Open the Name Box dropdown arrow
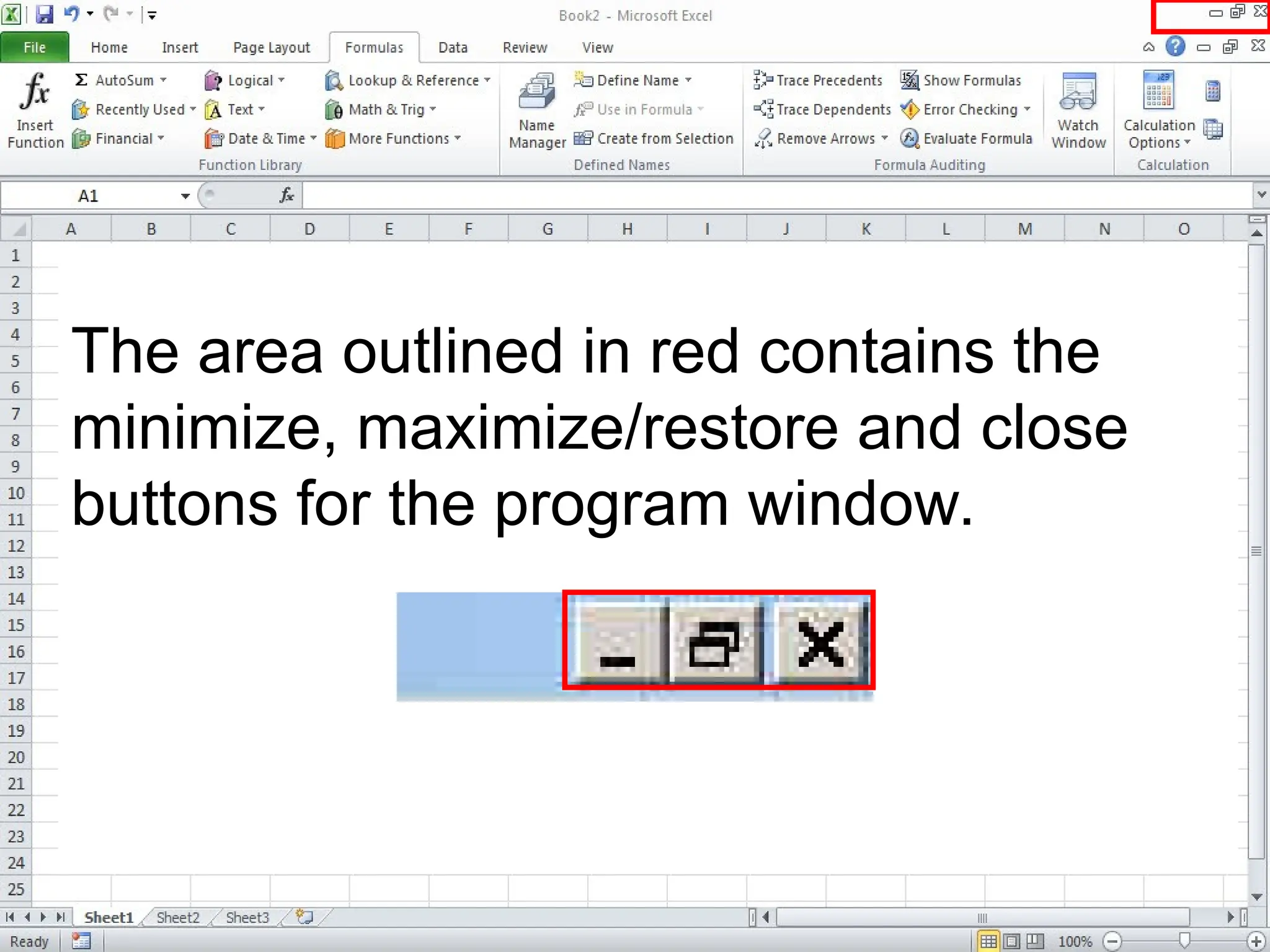 click(185, 196)
